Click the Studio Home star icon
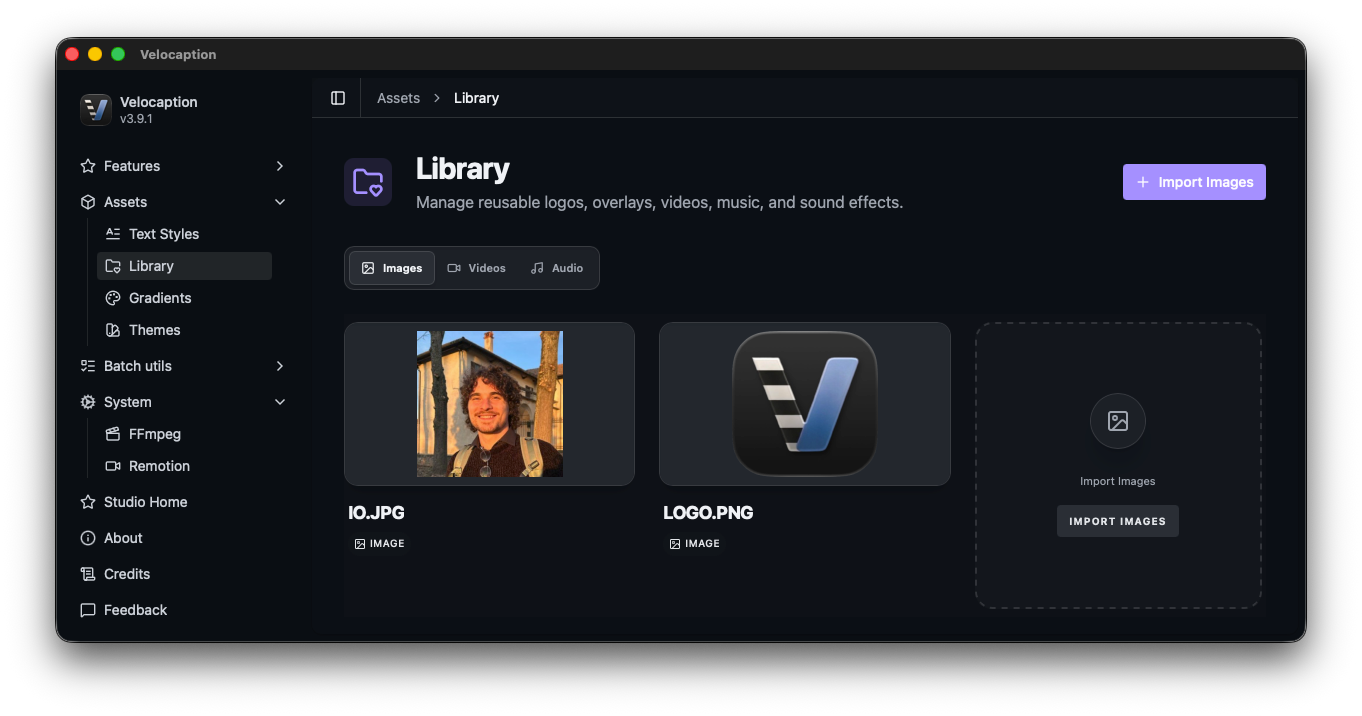 pyautogui.click(x=88, y=502)
